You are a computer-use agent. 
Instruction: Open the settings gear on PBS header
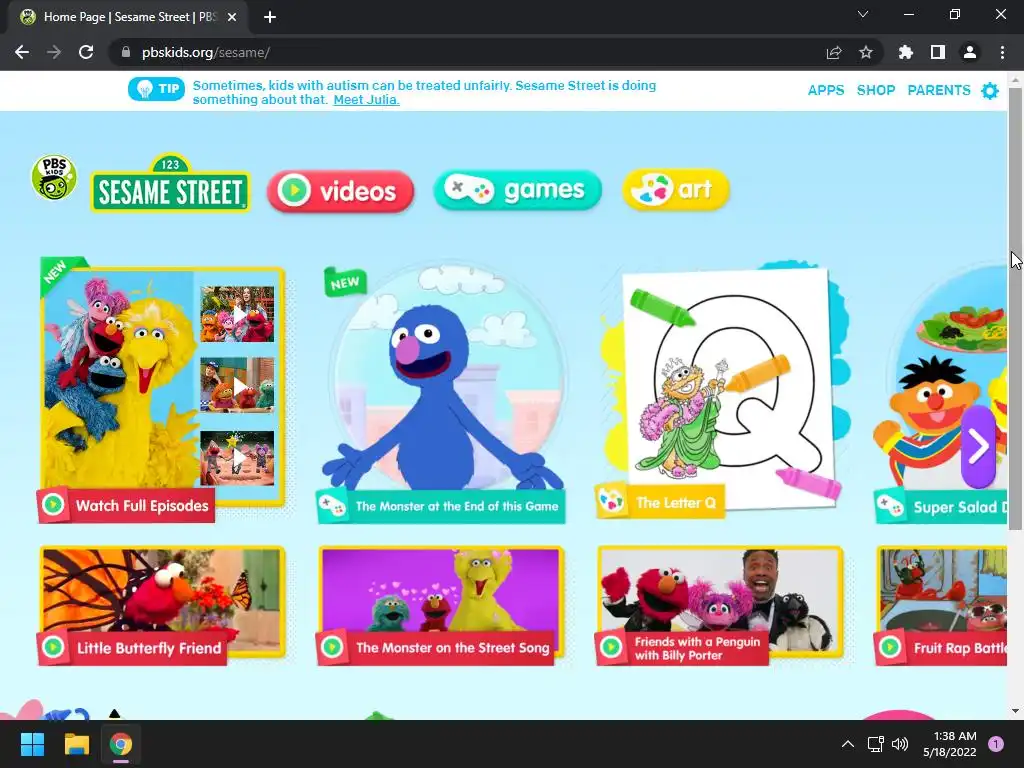(x=990, y=91)
